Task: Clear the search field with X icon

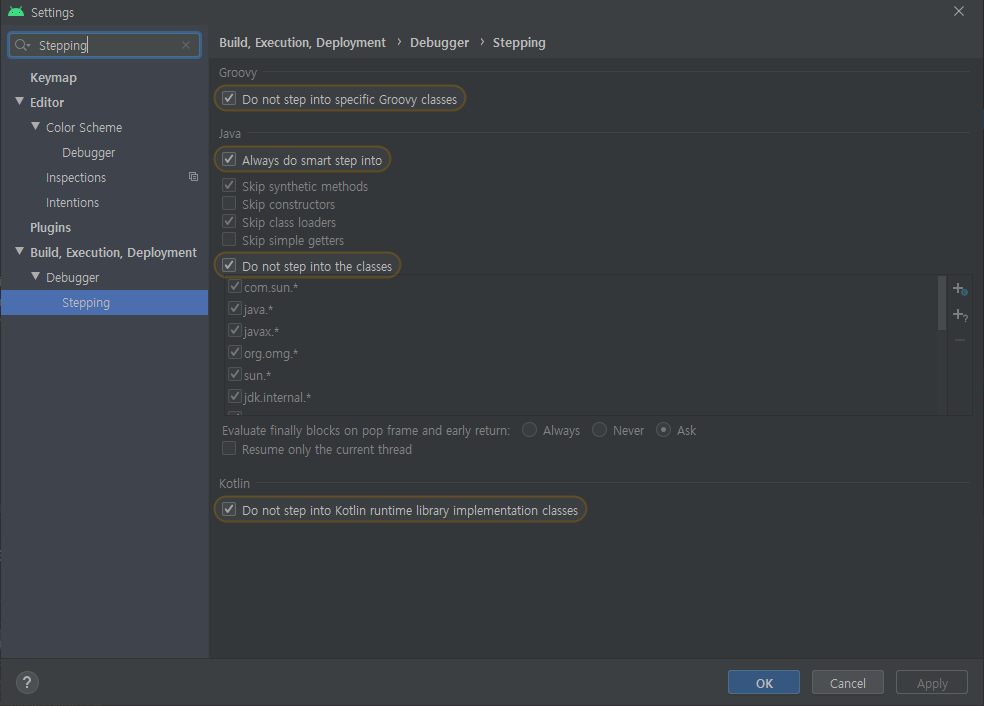Action: [x=186, y=45]
